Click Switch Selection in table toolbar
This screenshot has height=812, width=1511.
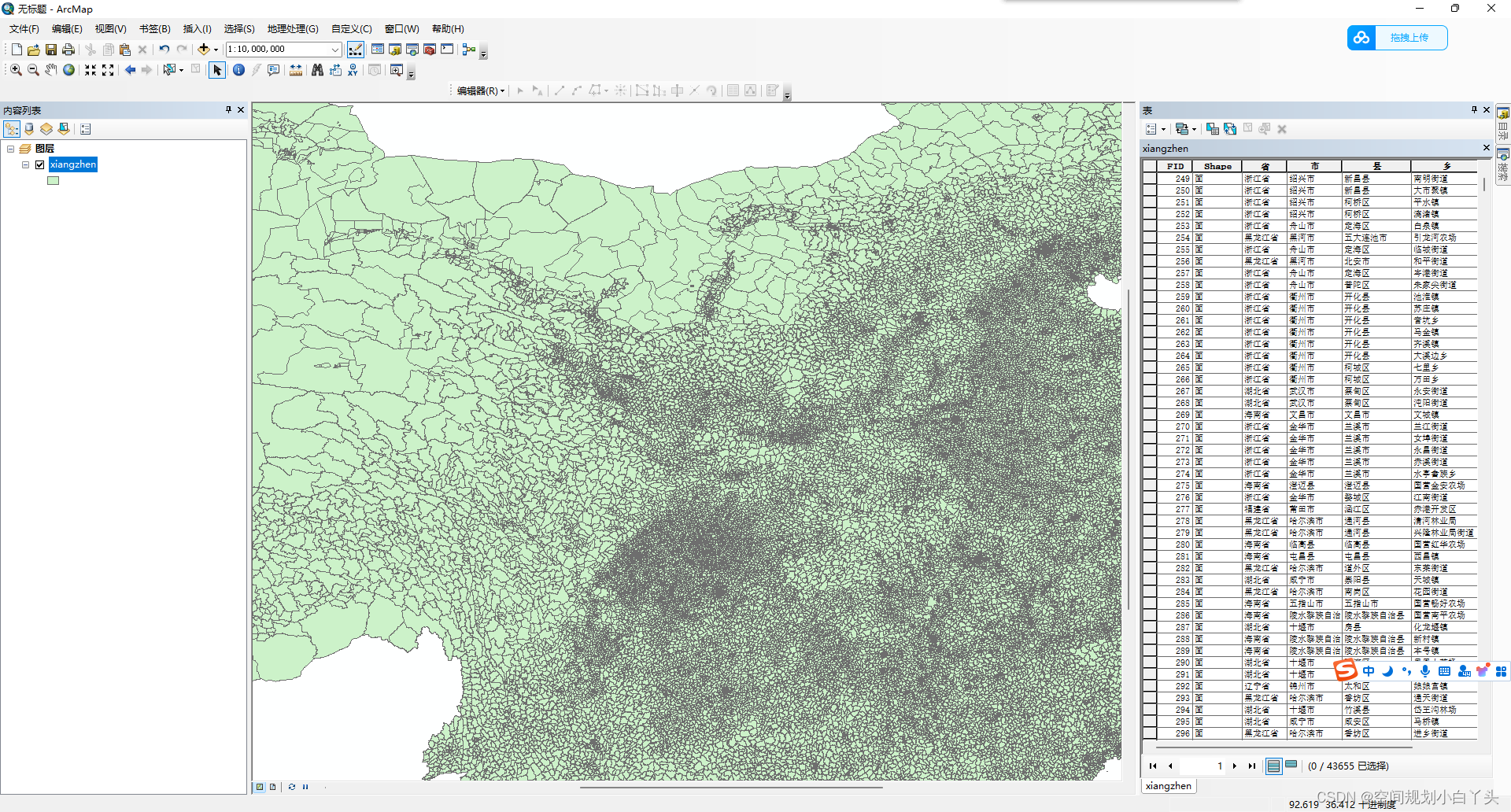coord(1230,129)
